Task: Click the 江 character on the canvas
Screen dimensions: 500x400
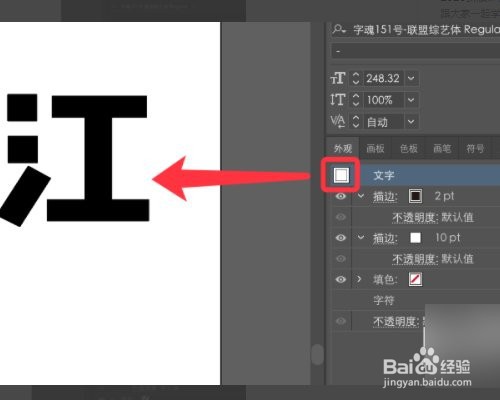Action: (75, 159)
